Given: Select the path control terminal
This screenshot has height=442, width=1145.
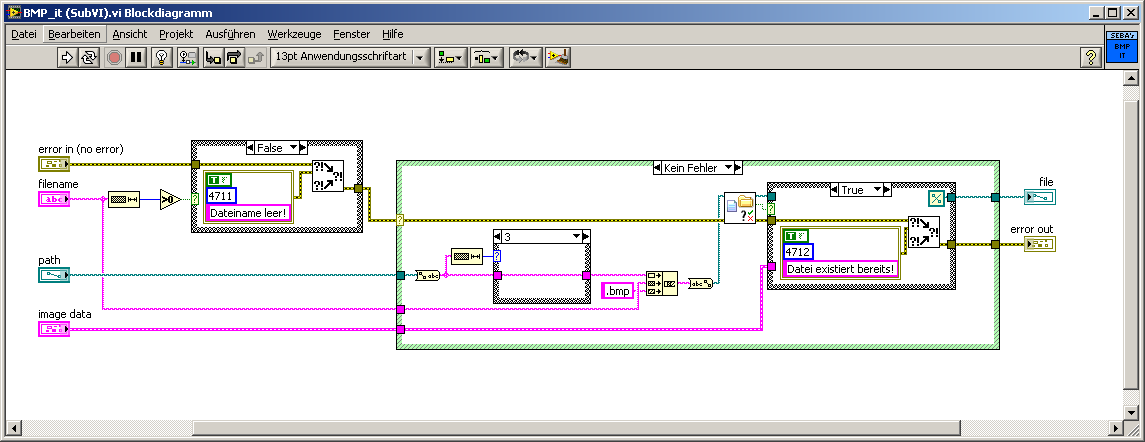Looking at the screenshot, I should tap(54, 275).
